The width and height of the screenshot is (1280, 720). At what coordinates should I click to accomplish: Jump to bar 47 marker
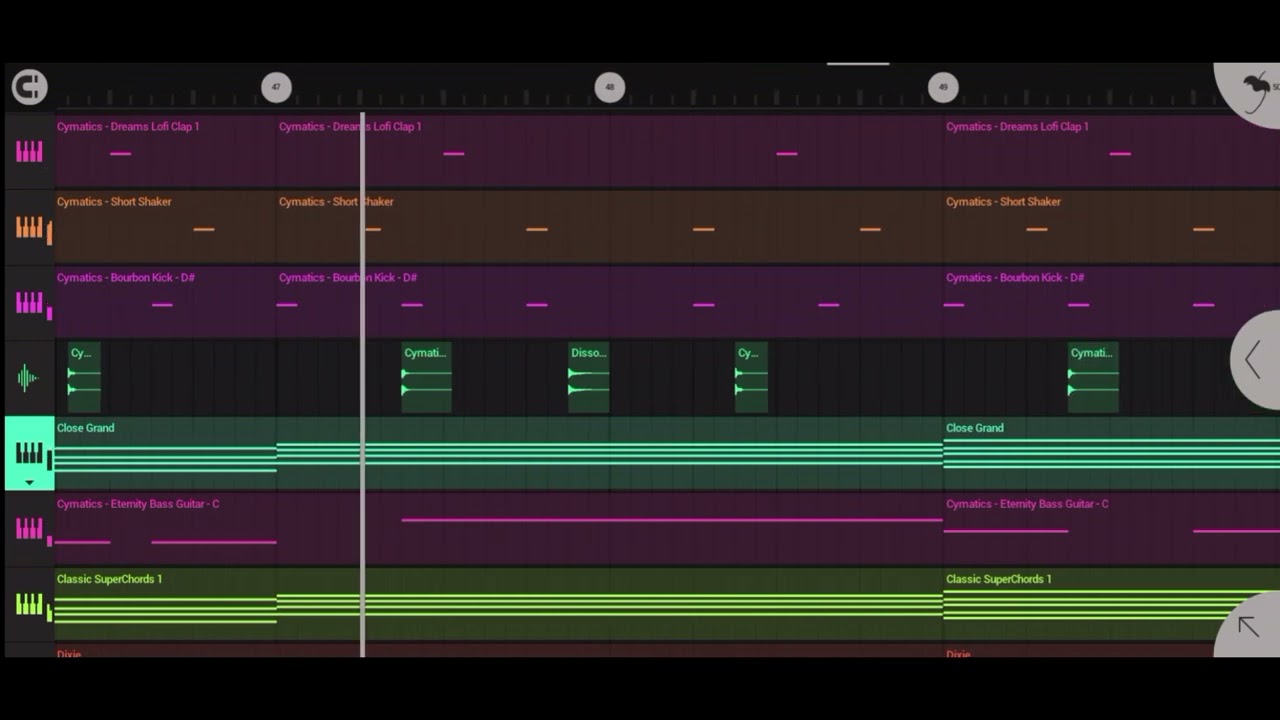(276, 87)
